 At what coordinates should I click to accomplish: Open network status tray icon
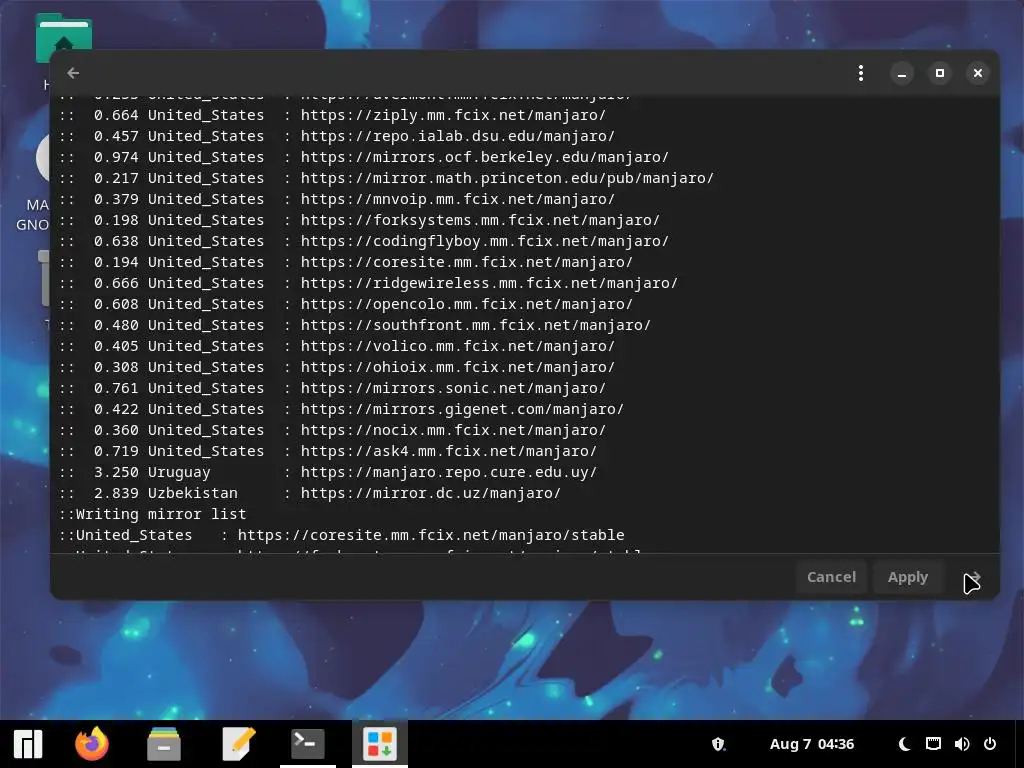(933, 744)
